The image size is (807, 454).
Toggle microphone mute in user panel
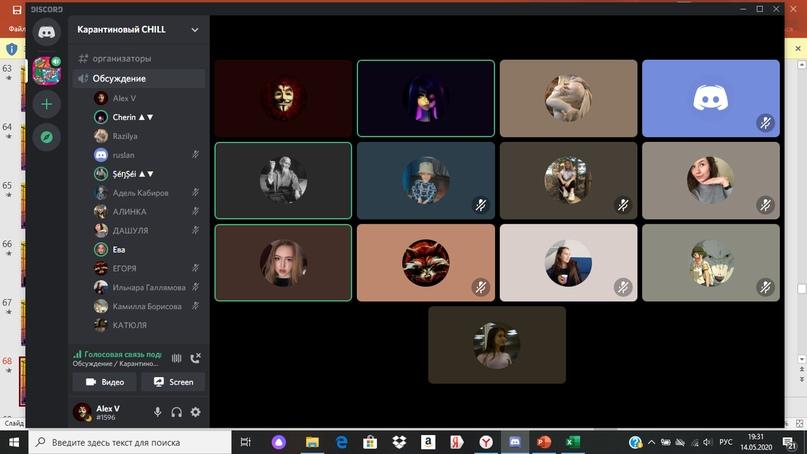[157, 412]
